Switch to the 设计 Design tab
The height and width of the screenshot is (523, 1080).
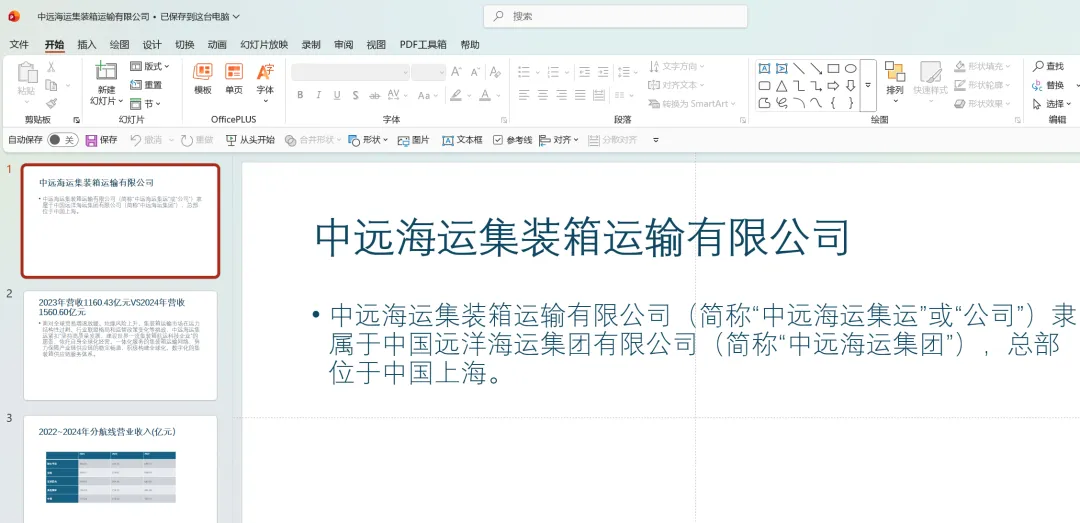tap(152, 45)
